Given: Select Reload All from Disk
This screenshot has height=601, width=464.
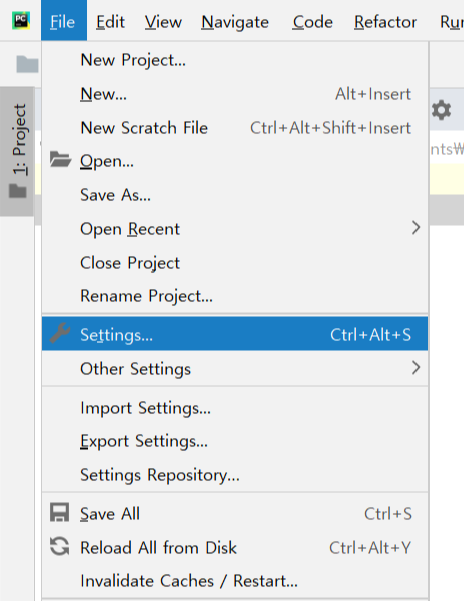Looking at the screenshot, I should (x=235, y=548).
